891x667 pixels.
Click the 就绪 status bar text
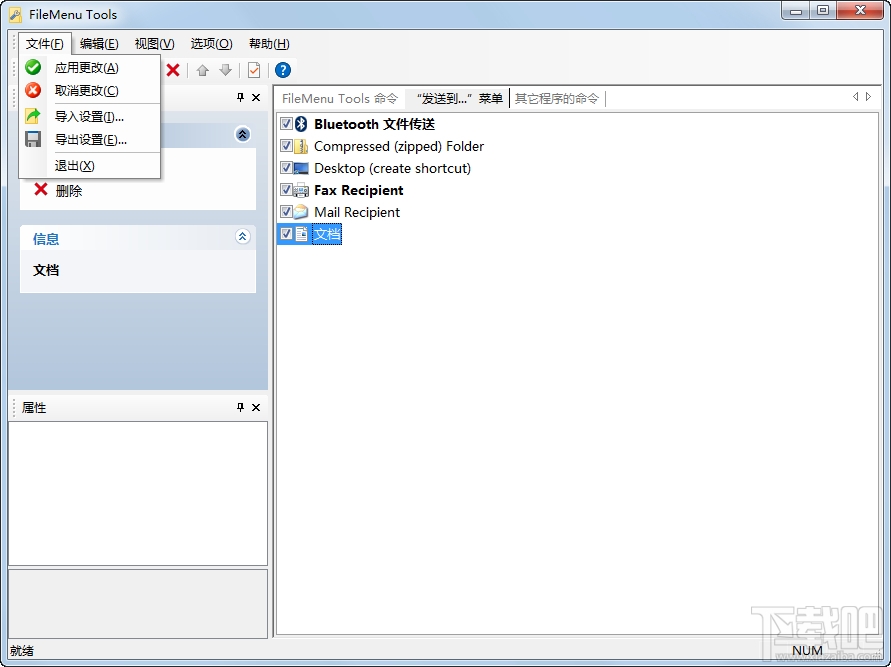(22, 651)
